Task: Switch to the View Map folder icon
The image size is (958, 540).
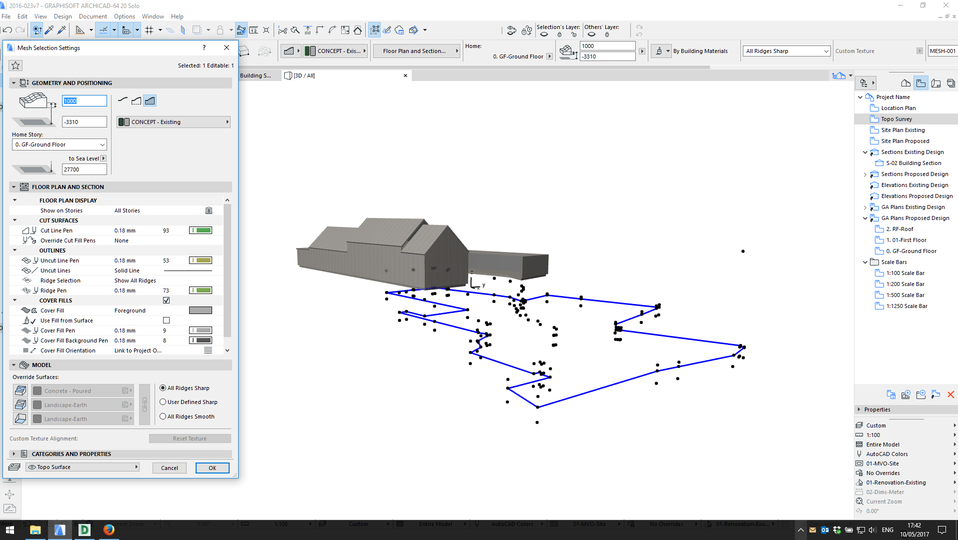Action: tap(921, 83)
